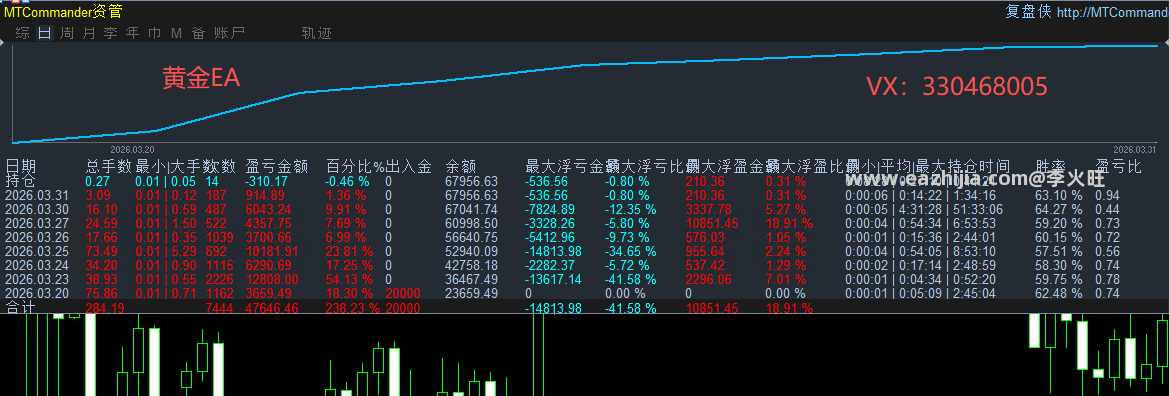Select the 2026.03.27 date row
Viewport: 1169px width, 396px height.
click(x=37, y=223)
